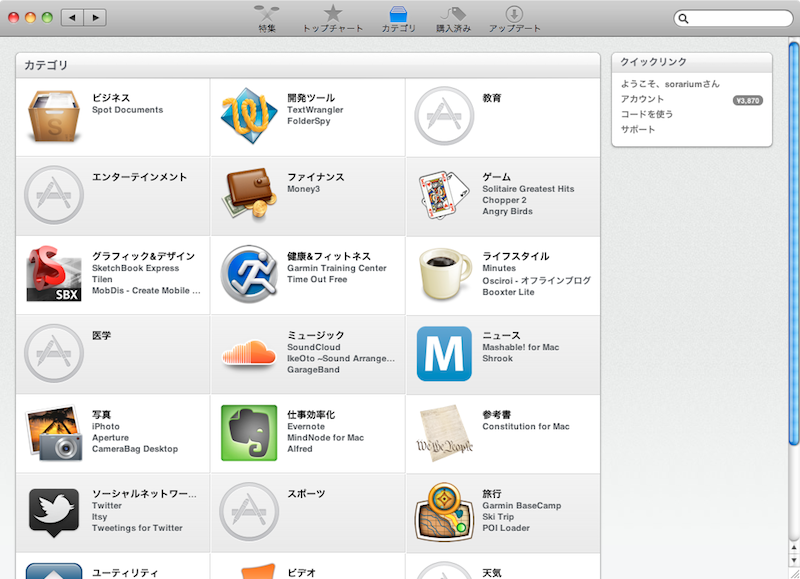Click the 開発ツール TextWrangler icon
The image size is (800, 579).
[x=249, y=115]
